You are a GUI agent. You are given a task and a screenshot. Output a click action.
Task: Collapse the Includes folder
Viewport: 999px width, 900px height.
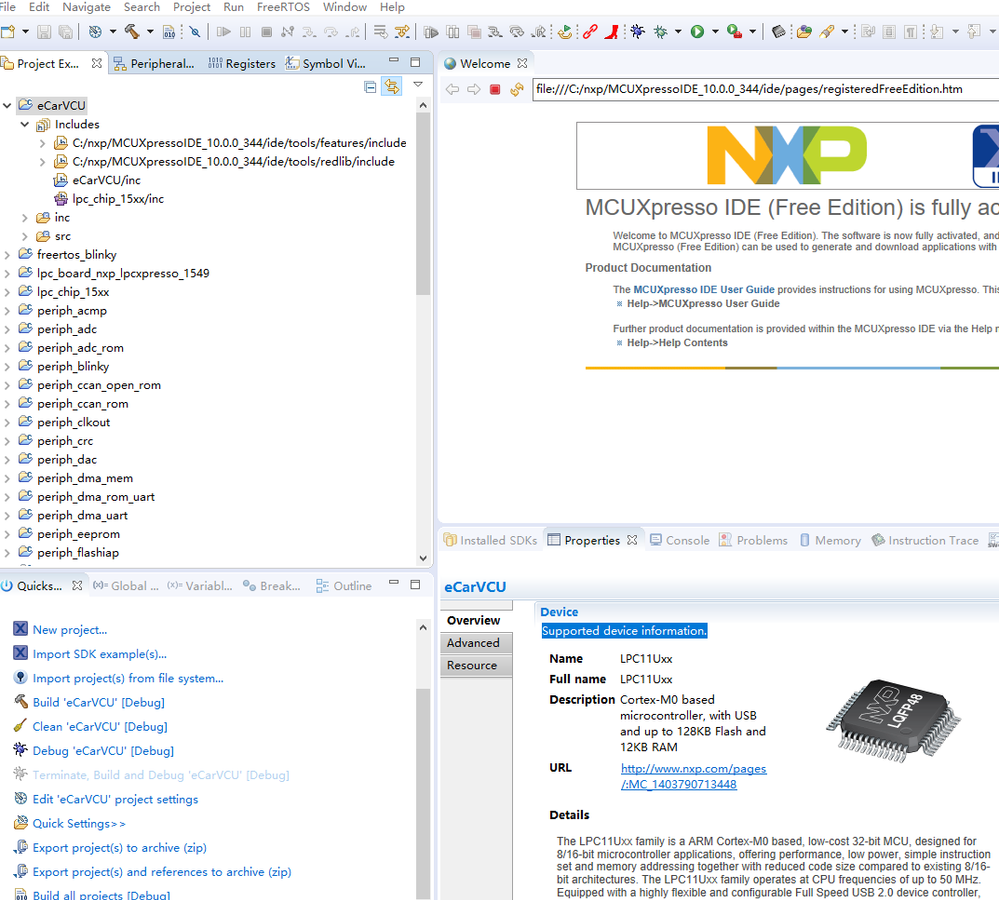pyautogui.click(x=25, y=124)
